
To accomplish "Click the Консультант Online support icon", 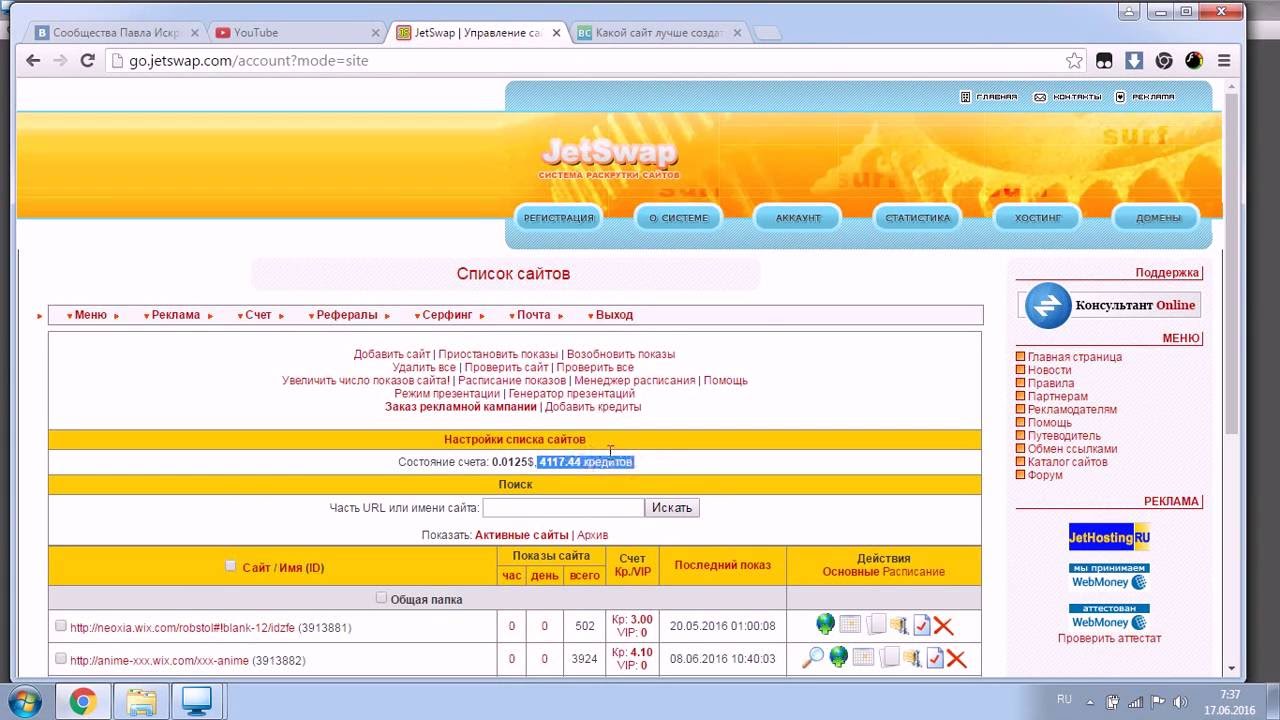I will click(x=1048, y=305).
